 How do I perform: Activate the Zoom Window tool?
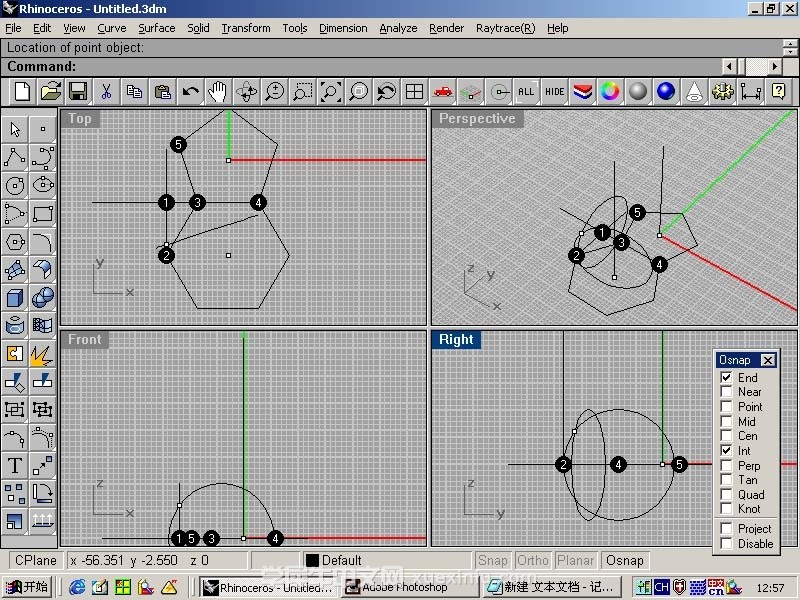coord(303,92)
